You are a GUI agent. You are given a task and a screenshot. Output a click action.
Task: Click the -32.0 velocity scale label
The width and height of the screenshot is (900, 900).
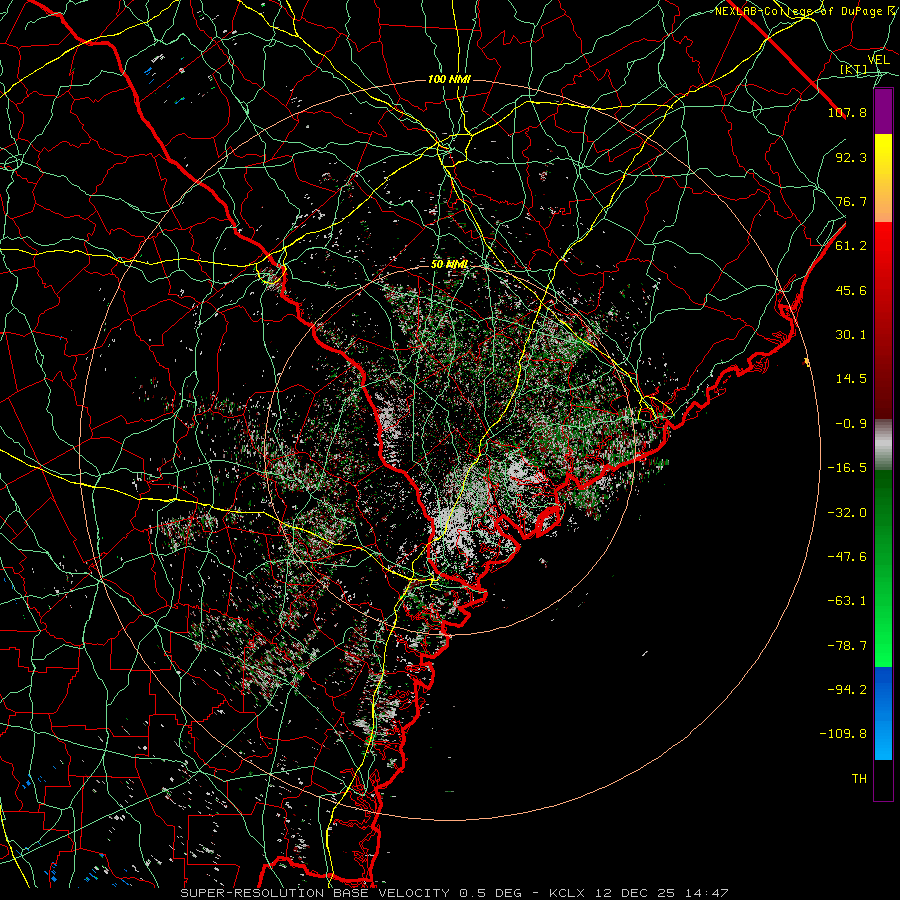(847, 513)
